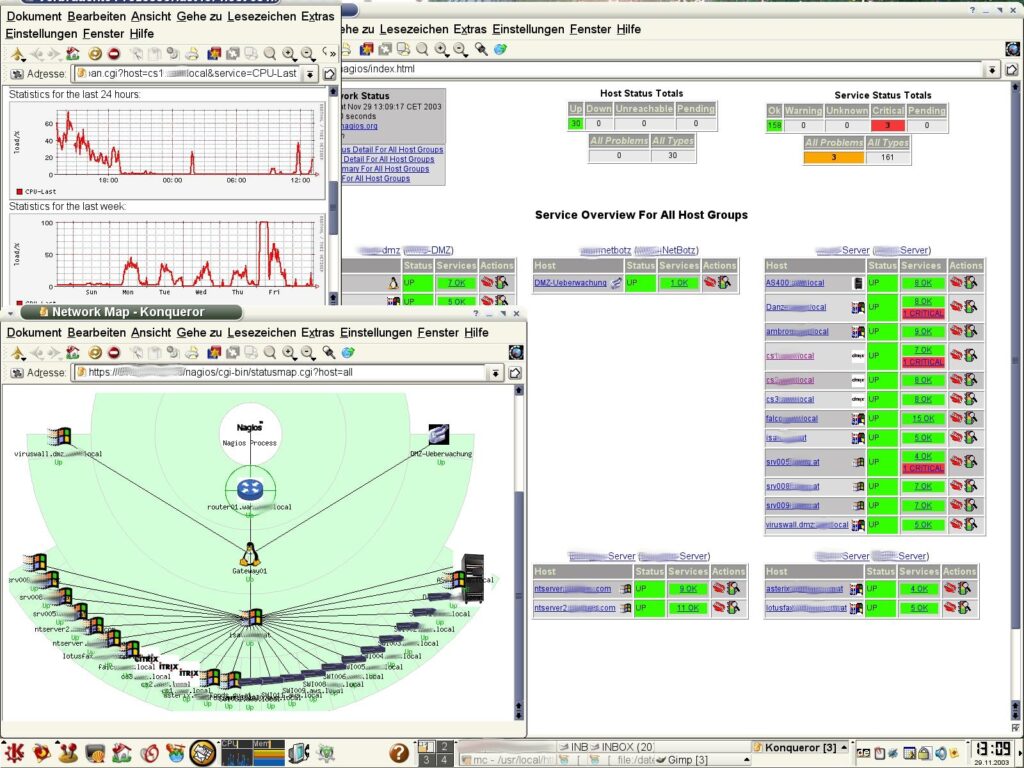Click the DMZ-Ueberwachung camera icon on the map
Viewport: 1024px width, 768px height.
[438, 434]
